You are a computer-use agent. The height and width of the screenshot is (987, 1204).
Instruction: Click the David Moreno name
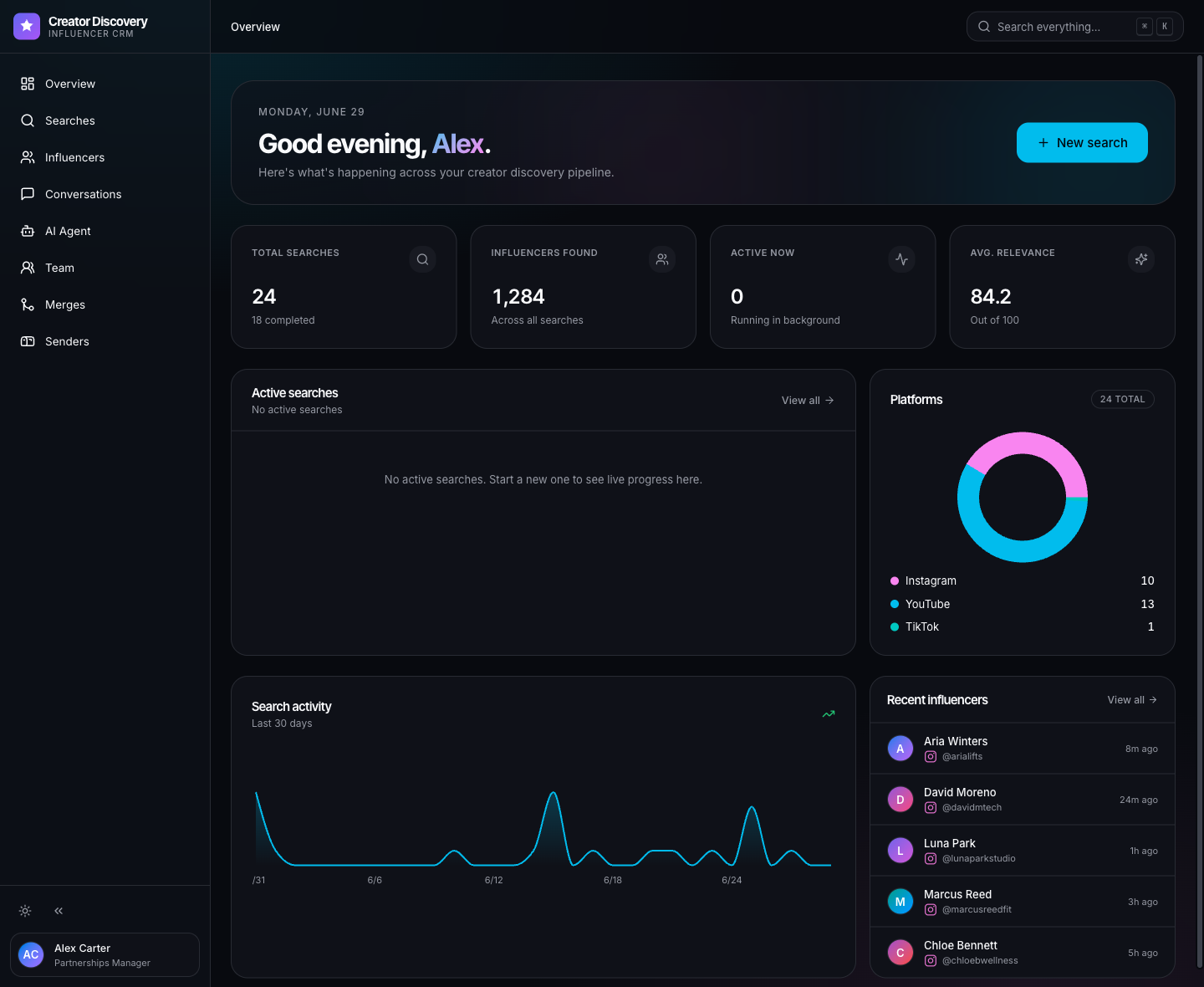pos(960,792)
